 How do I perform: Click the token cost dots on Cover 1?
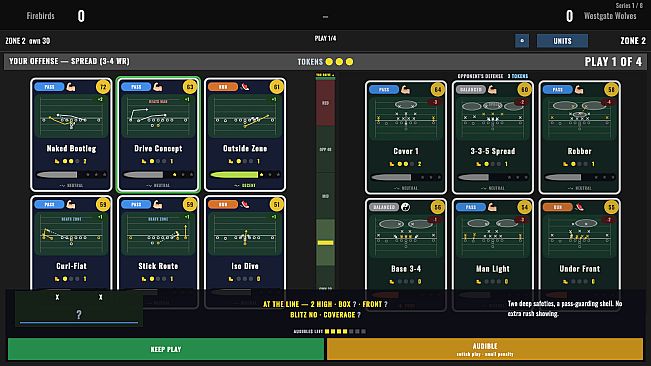pyautogui.click(x=405, y=164)
